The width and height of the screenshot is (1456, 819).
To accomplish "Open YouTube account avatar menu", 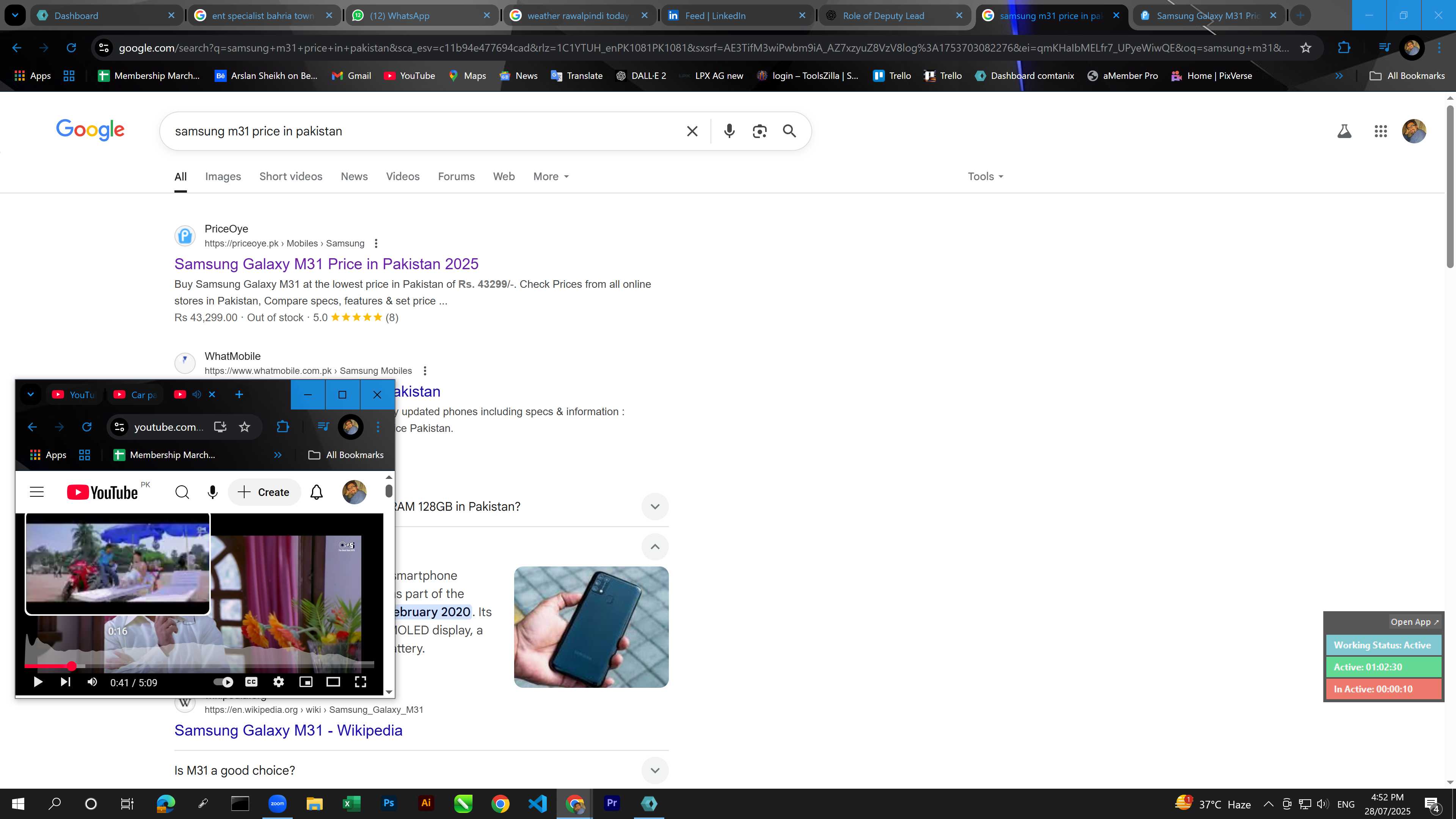I will (355, 492).
